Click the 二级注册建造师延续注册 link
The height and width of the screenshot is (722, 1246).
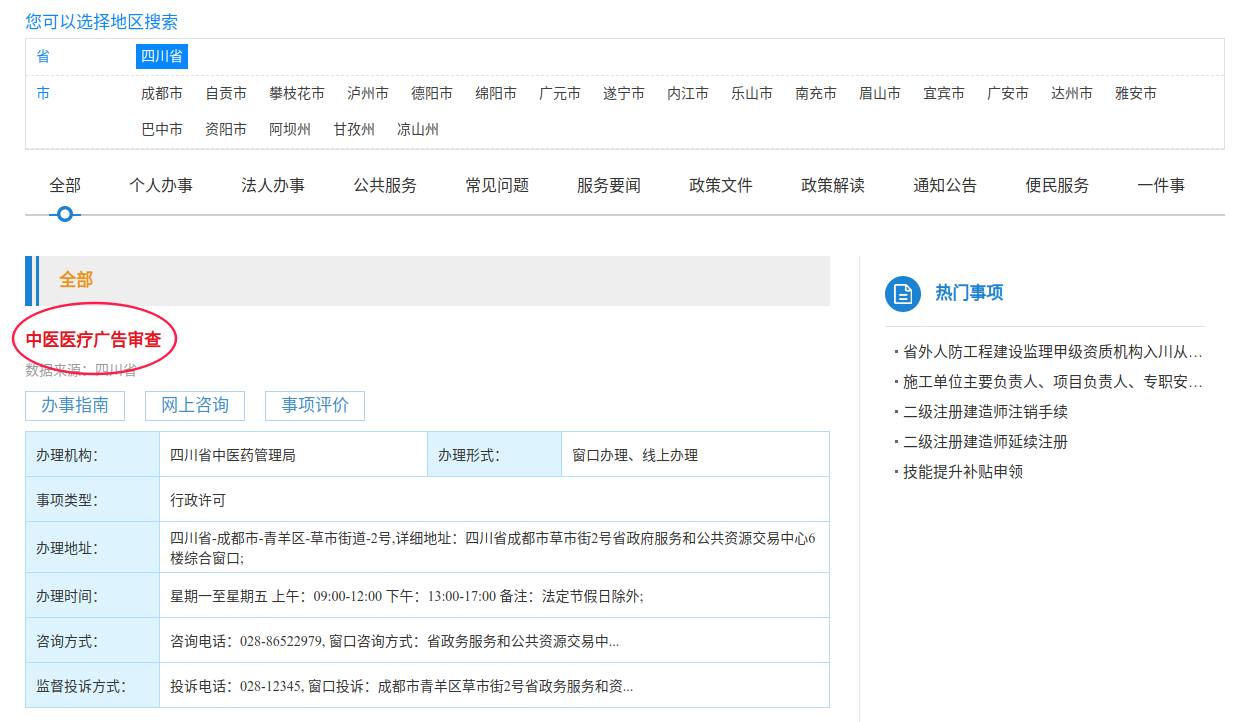coord(985,442)
